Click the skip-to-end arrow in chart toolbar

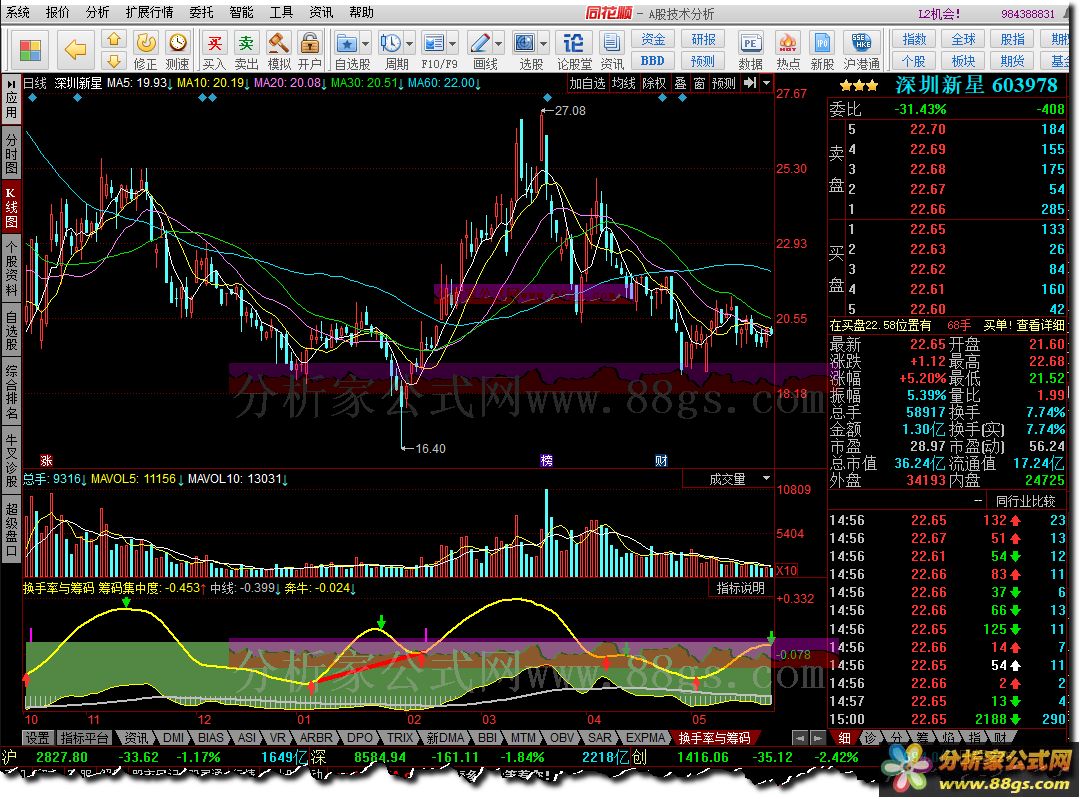click(x=749, y=83)
